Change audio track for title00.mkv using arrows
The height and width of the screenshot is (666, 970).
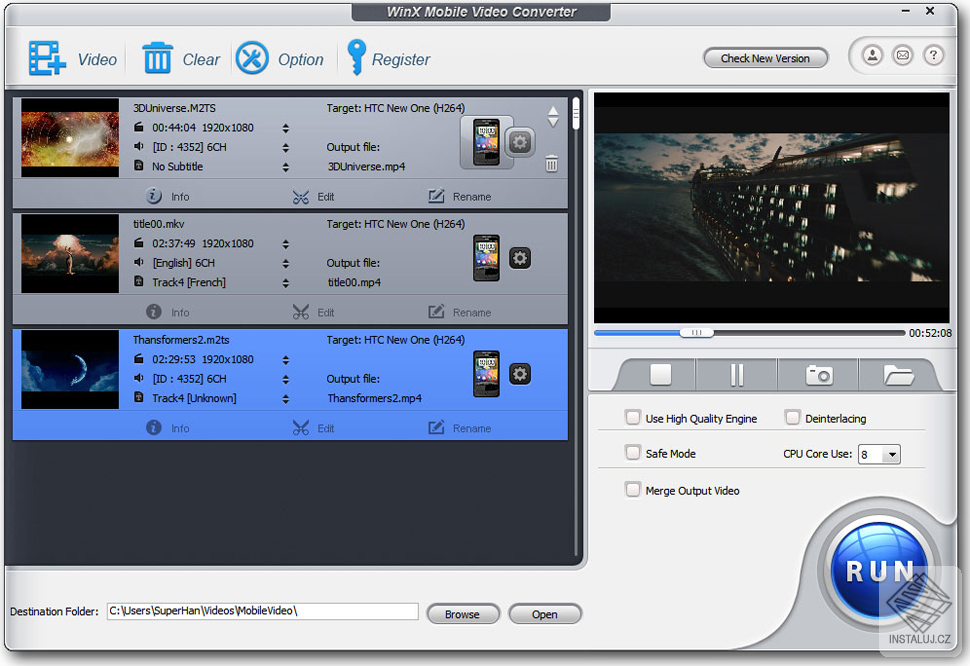[287, 262]
